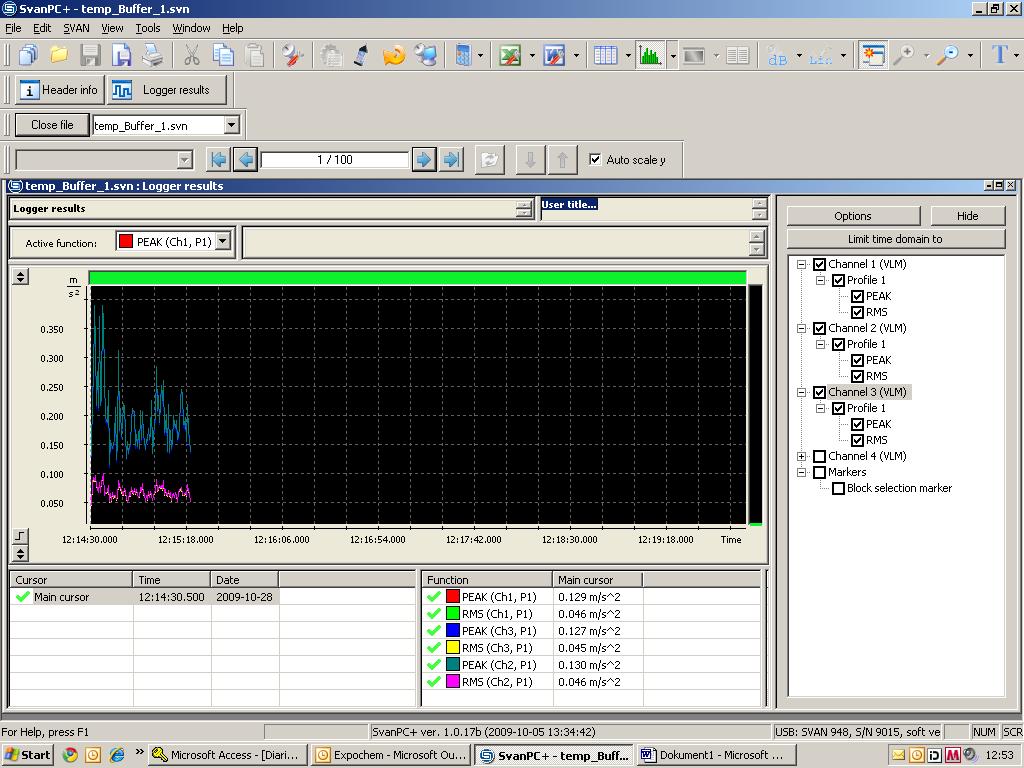
Task: Click the Logger results button
Action: point(167,90)
